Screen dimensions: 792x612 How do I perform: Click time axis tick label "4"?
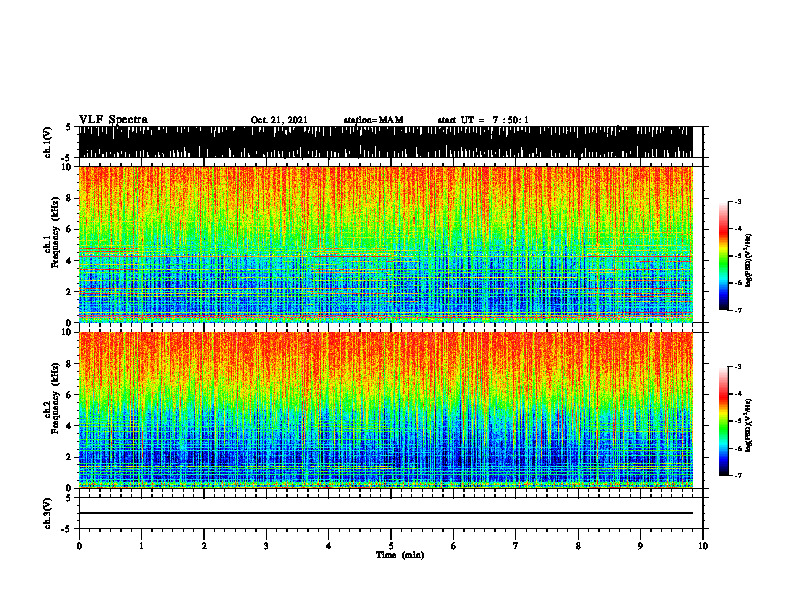(x=329, y=546)
